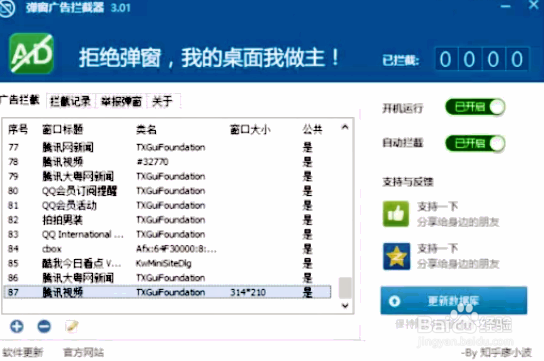Select row 84 cbox
544x361 pixels.
point(167,249)
